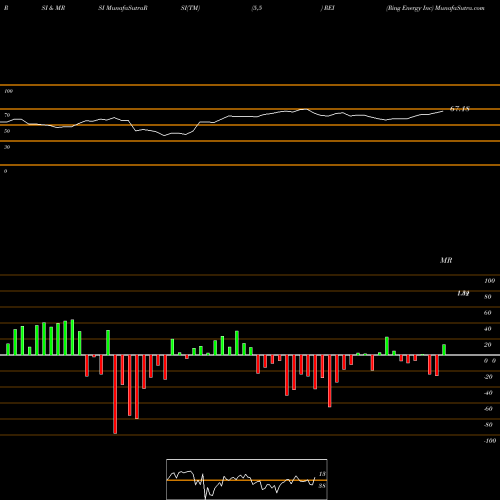Screen dimensions: 500x500
Task: Click the 70 label on RSI axis
Action: click(7, 115)
